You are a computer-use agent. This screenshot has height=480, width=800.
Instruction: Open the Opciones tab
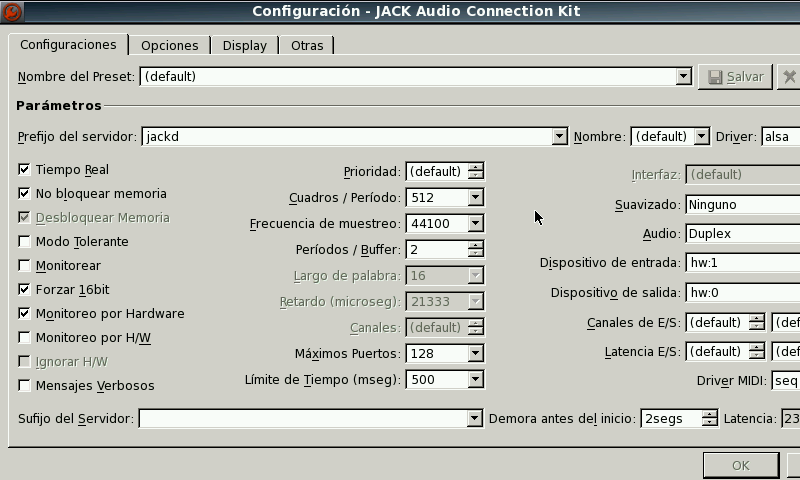tap(169, 45)
